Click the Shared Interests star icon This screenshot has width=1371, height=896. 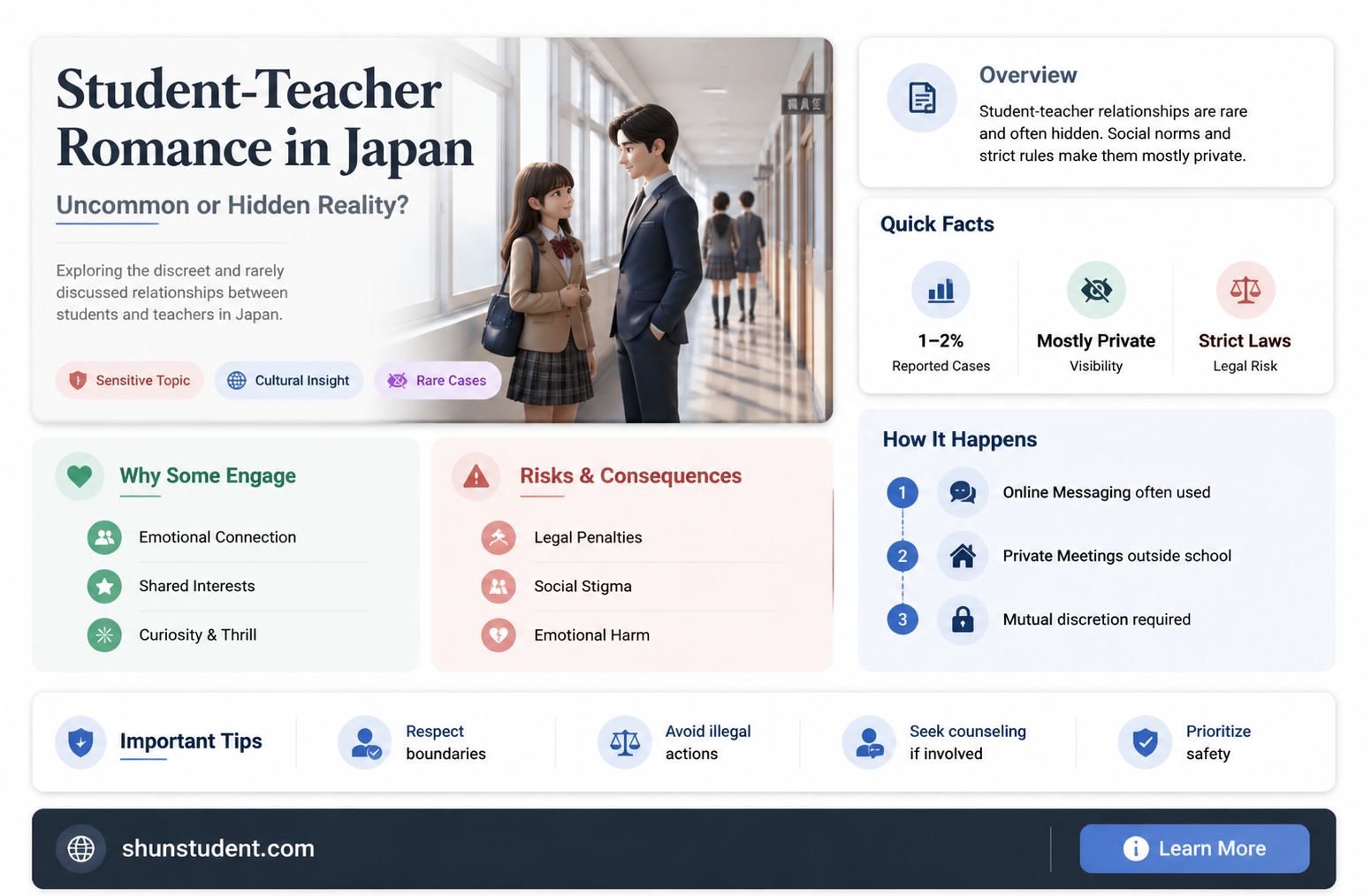pyautogui.click(x=104, y=586)
